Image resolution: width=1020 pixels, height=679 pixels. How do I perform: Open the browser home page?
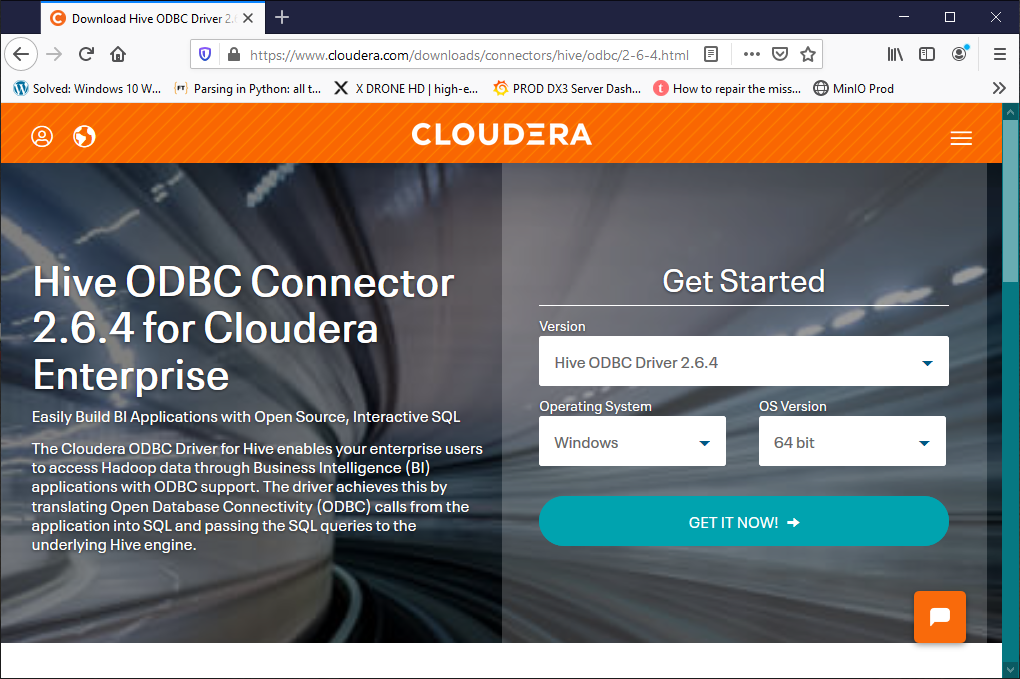(x=118, y=54)
